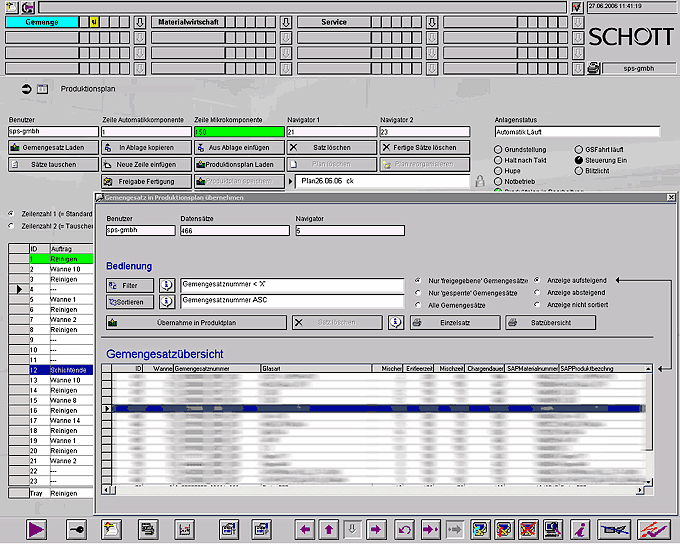The width and height of the screenshot is (680, 544).
Task: Select 'Nur gesperrte Gemengesätze' radio button
Action: (x=417, y=292)
